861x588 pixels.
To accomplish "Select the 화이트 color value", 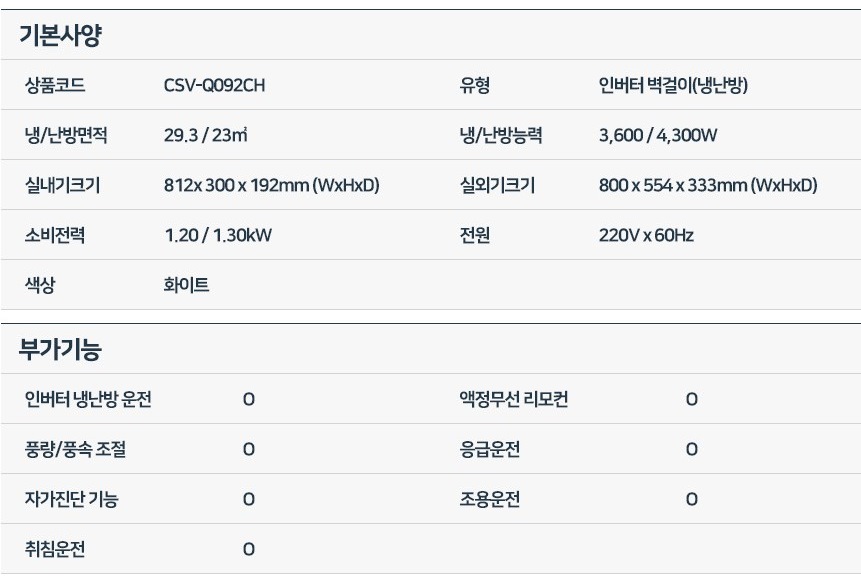I will pyautogui.click(x=186, y=286).
